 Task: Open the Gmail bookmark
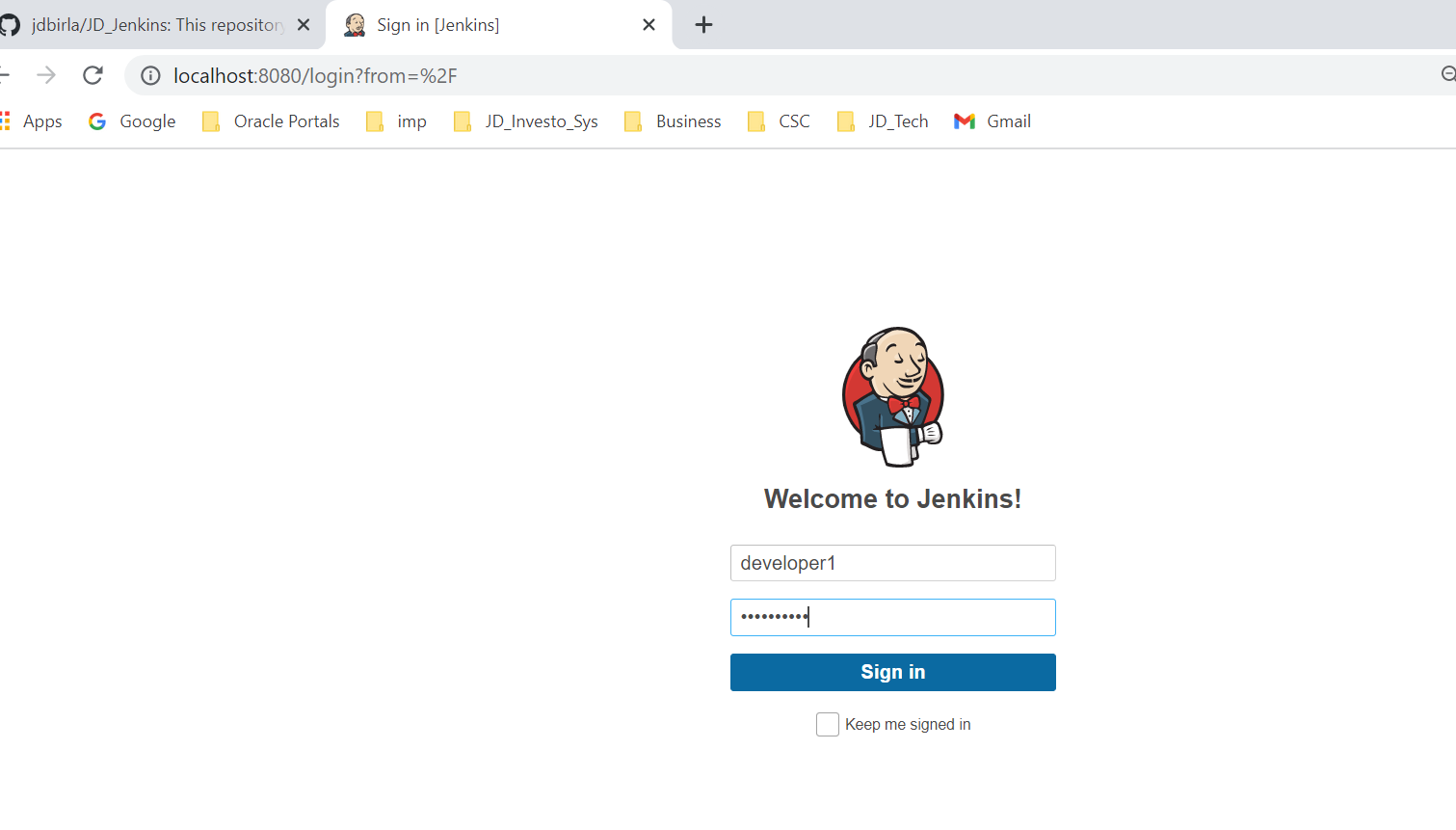993,121
